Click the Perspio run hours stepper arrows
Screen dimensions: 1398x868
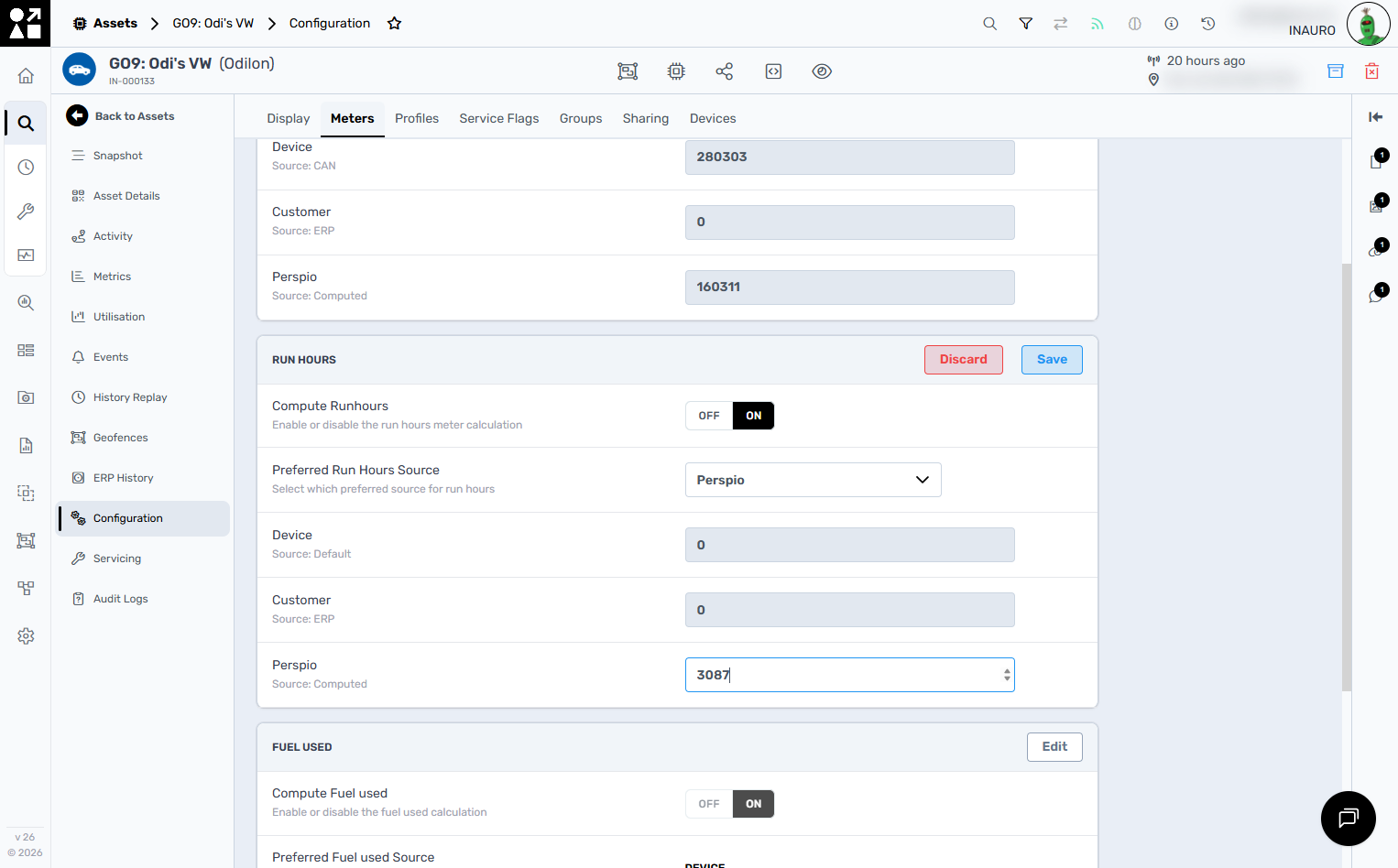coord(1007,675)
